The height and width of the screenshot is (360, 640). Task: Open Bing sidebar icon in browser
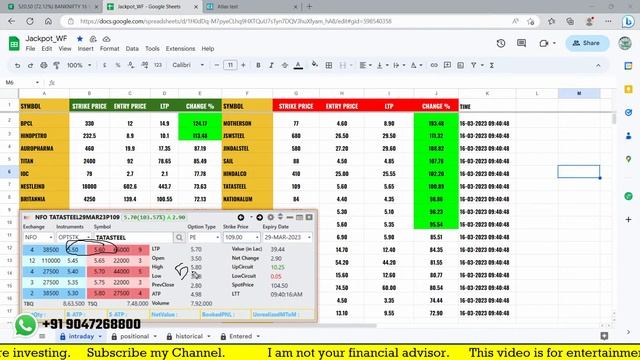628,21
